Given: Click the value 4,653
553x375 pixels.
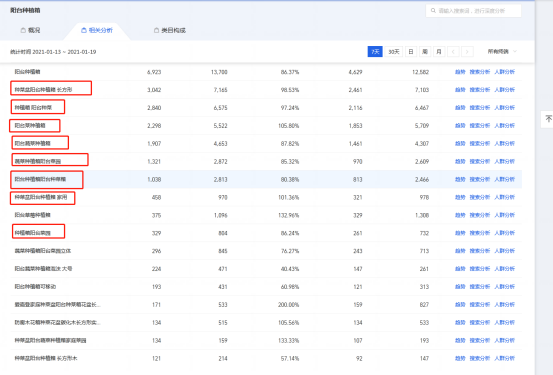Looking at the screenshot, I should [220, 144].
